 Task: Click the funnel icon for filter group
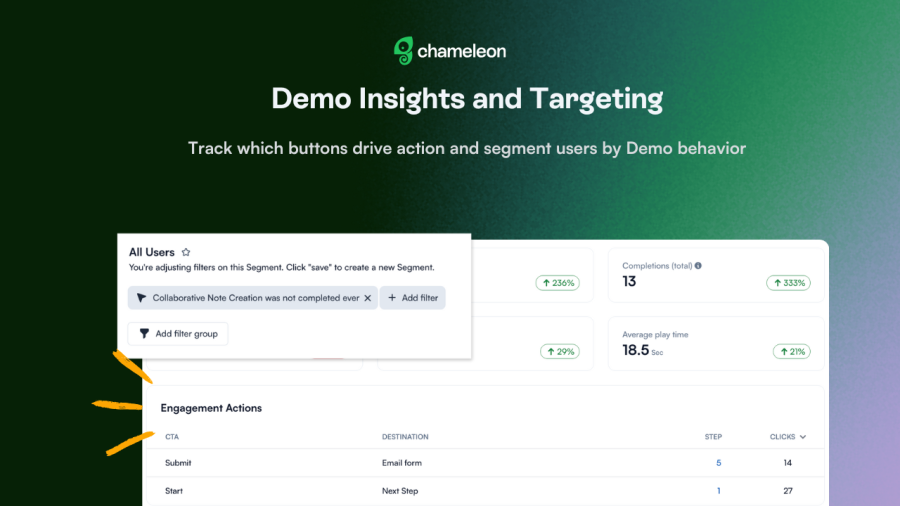pyautogui.click(x=144, y=334)
